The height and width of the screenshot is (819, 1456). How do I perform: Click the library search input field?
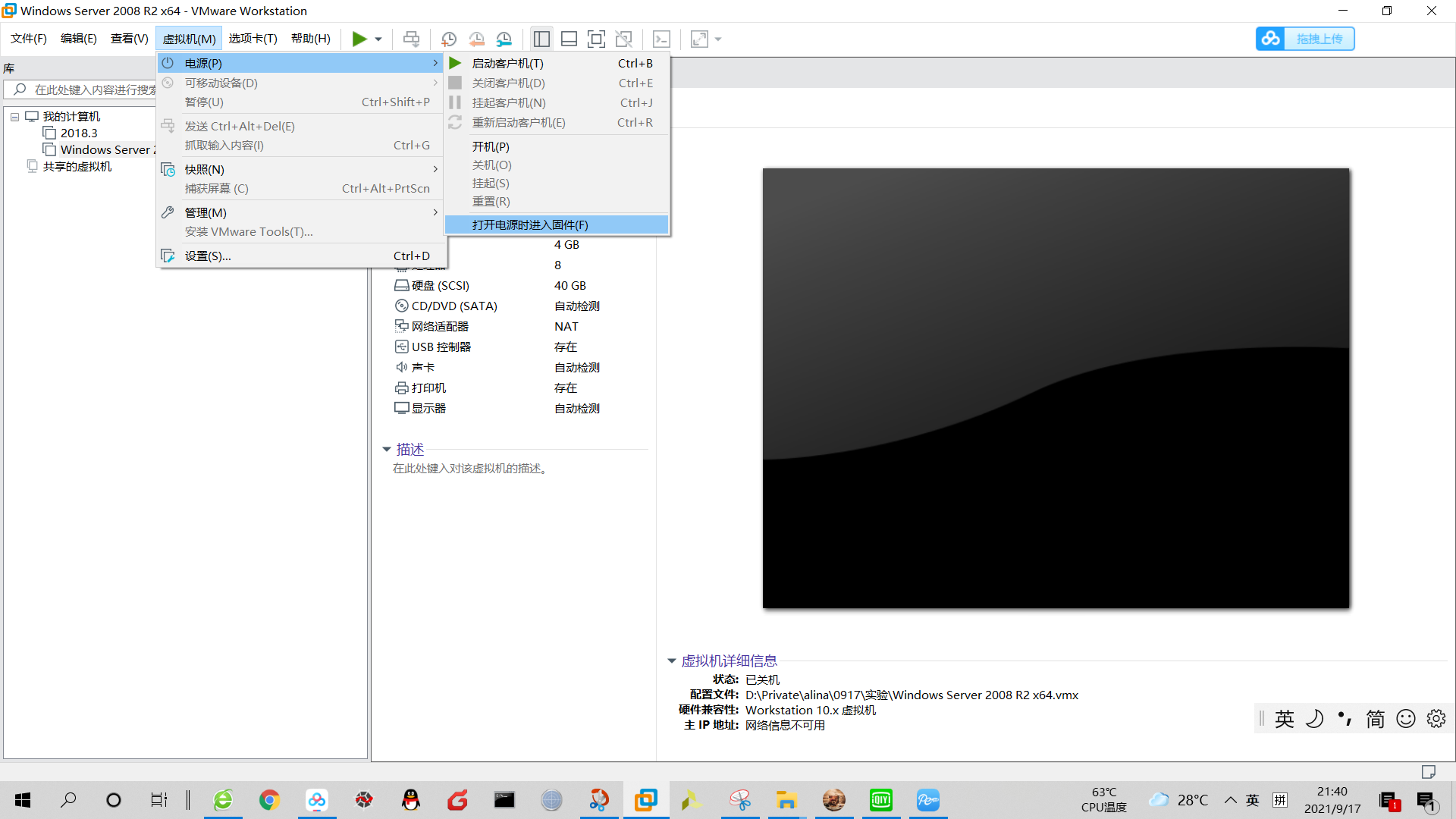(91, 89)
